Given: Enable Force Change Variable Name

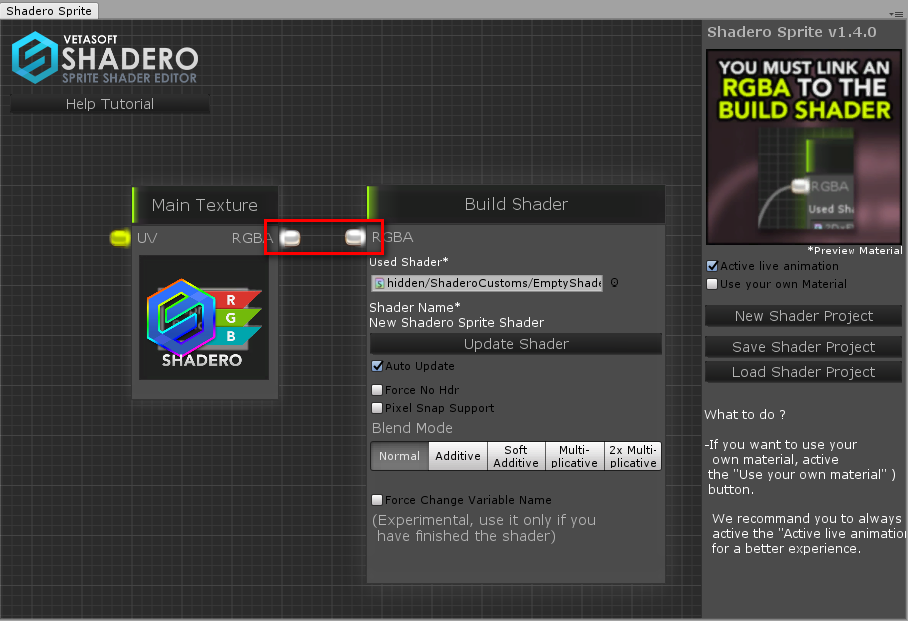Looking at the screenshot, I should (377, 500).
